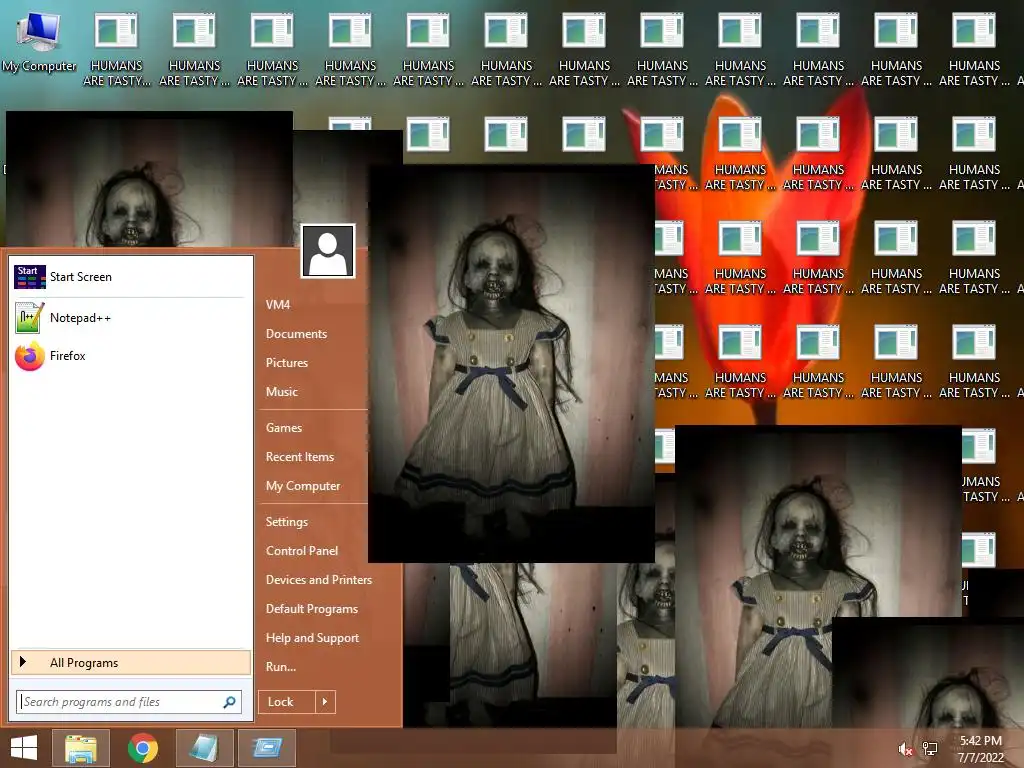Open the VM4 user folder
The width and height of the screenshot is (1024, 768).
278,304
